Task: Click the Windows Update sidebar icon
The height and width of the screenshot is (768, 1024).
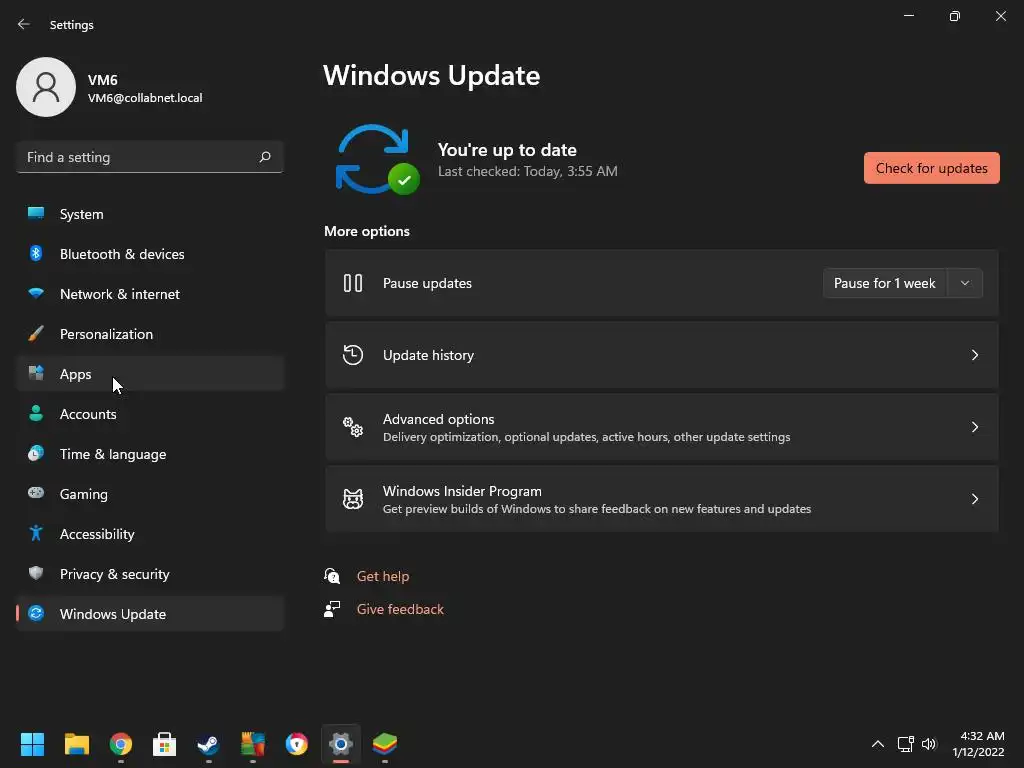Action: click(36, 613)
